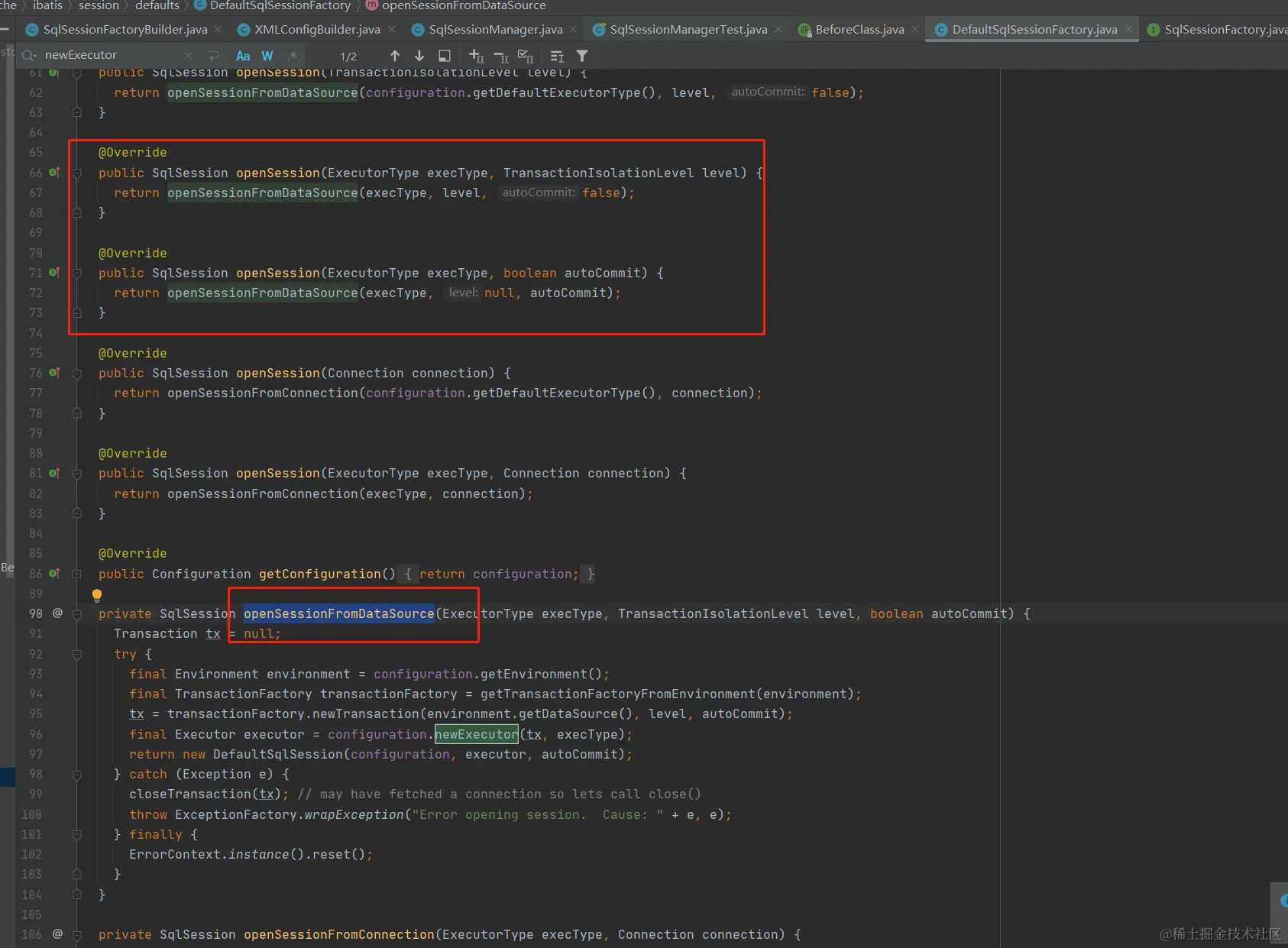Close the XMLConfigBuilder.java tab
Viewport: 1288px width, 948px height.
(392, 30)
